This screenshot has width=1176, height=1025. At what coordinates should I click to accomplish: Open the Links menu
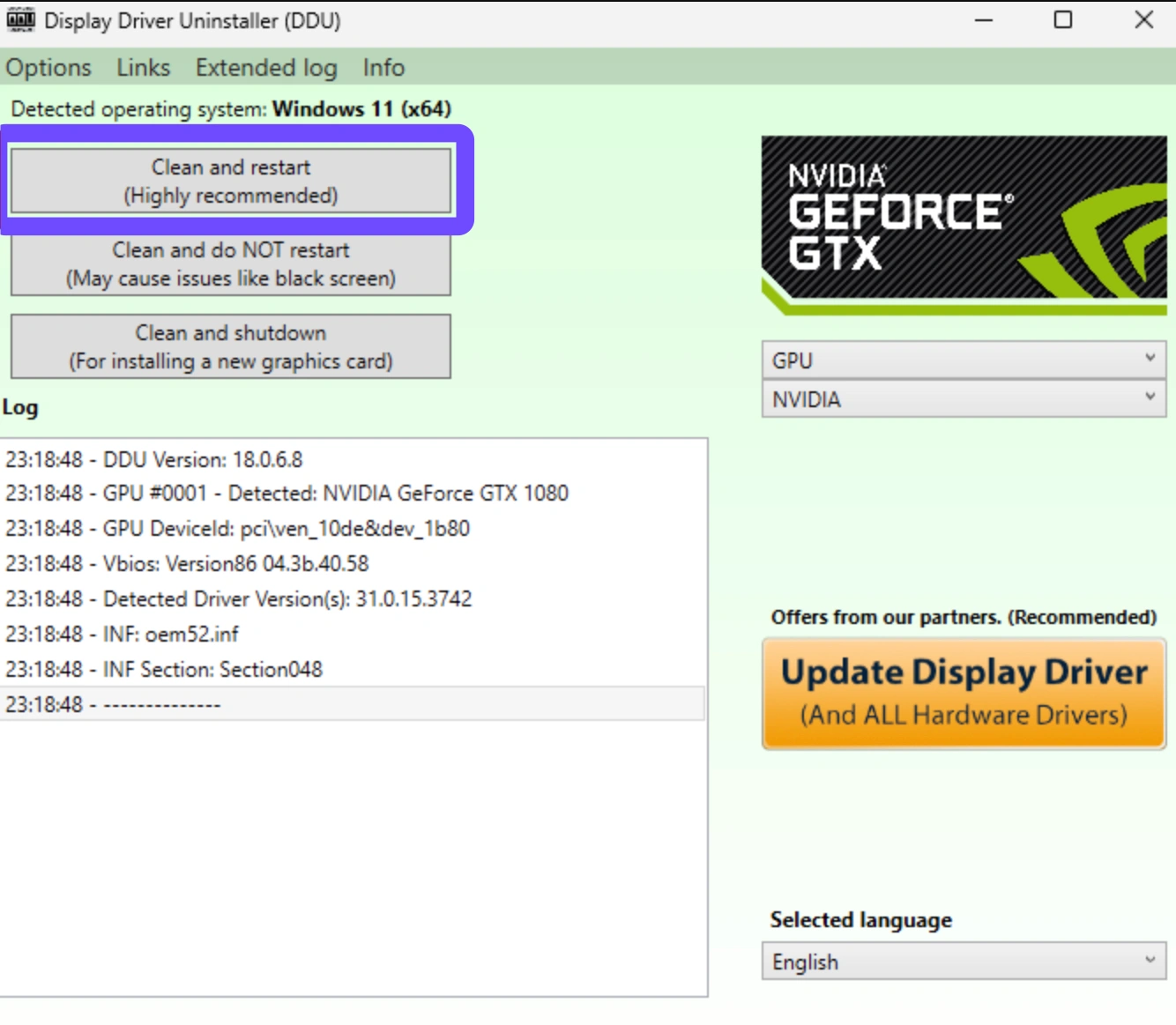144,68
